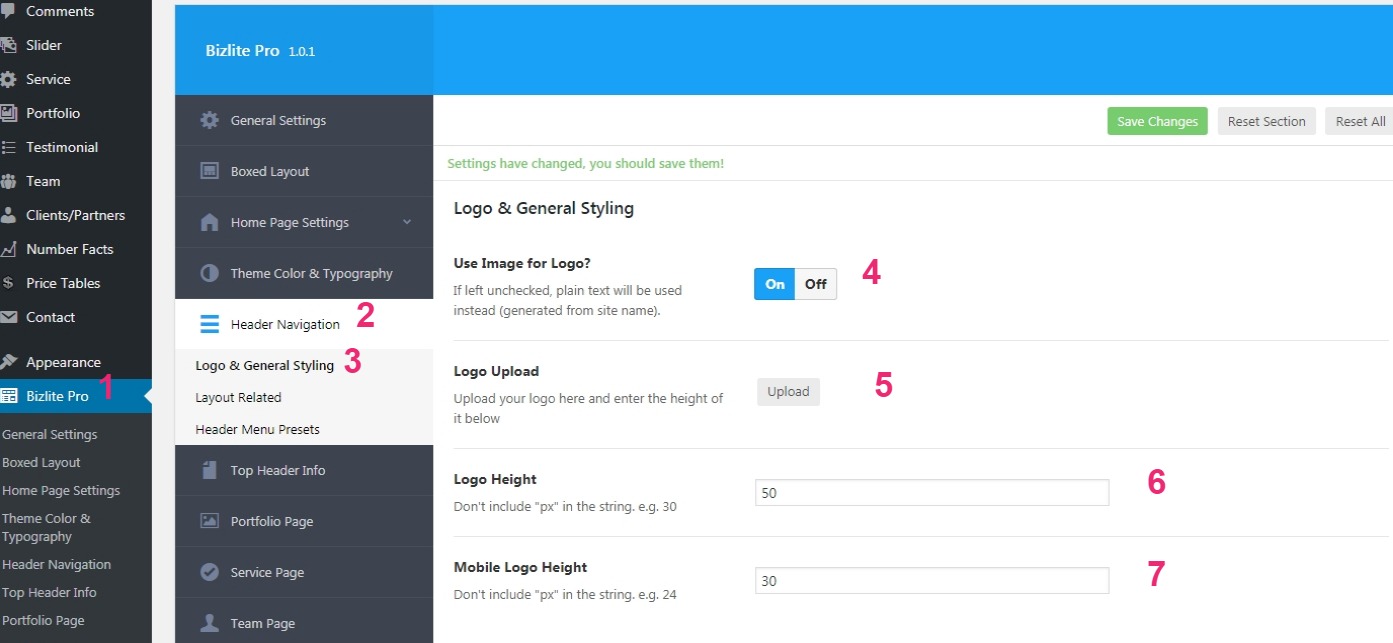Click the Reset Section button
1393x643 pixels.
pyautogui.click(x=1266, y=121)
